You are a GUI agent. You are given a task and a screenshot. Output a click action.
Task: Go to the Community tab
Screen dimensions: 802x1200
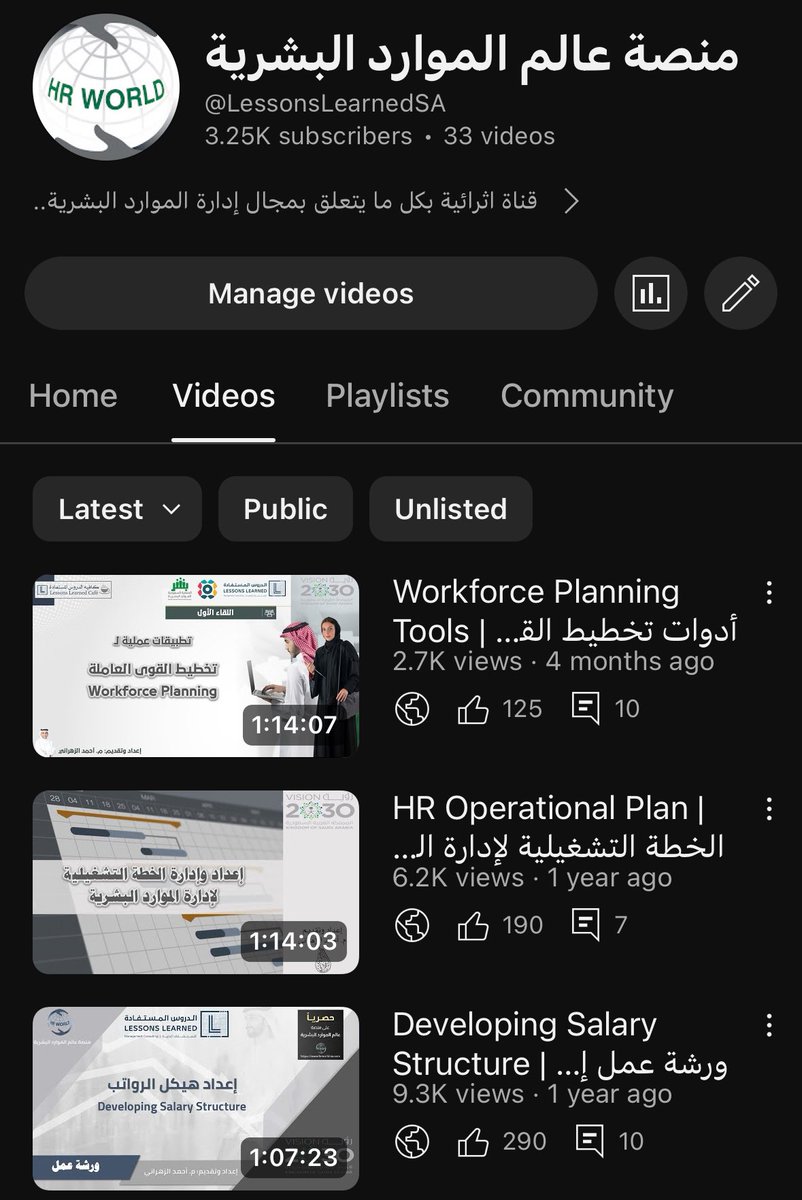point(587,396)
